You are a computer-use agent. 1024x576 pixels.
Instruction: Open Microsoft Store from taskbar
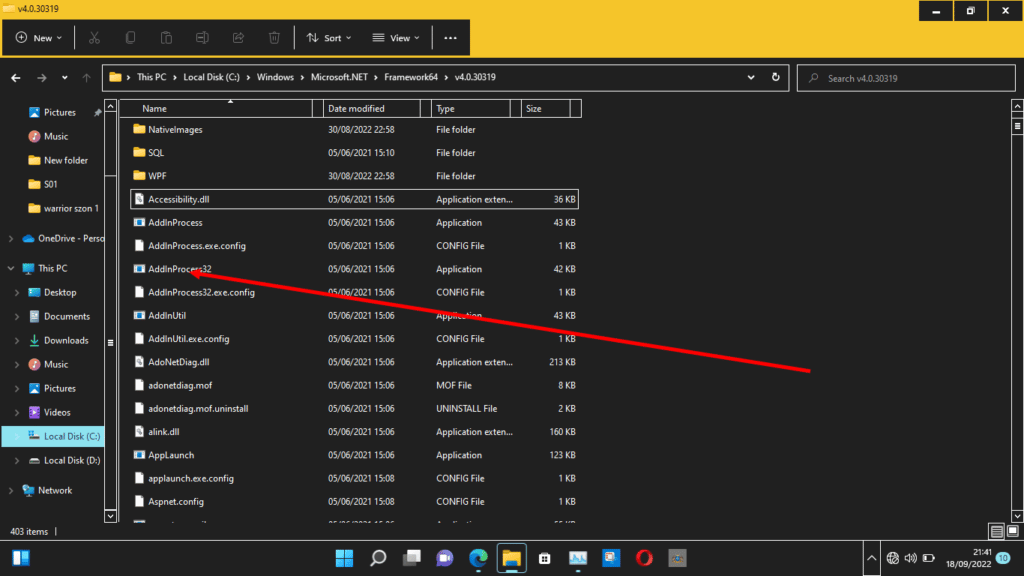point(545,558)
